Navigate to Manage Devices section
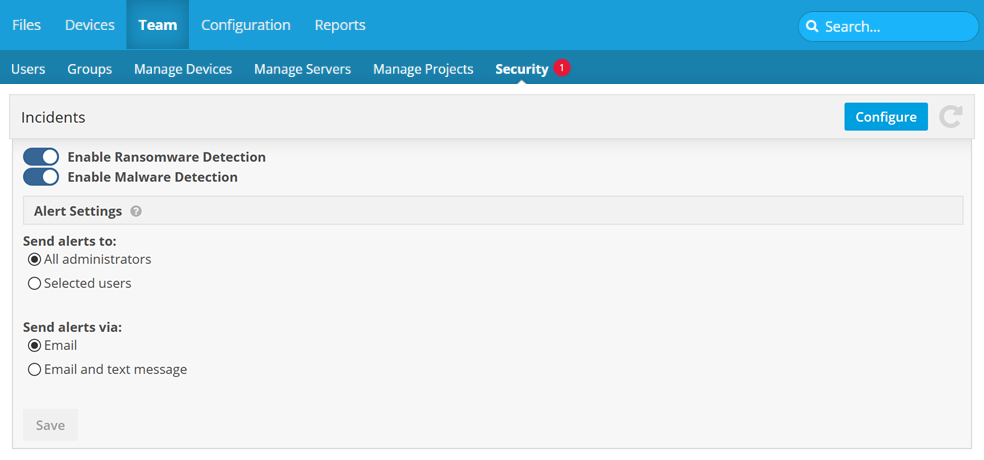Screen dimensions: 984x460 183,69
